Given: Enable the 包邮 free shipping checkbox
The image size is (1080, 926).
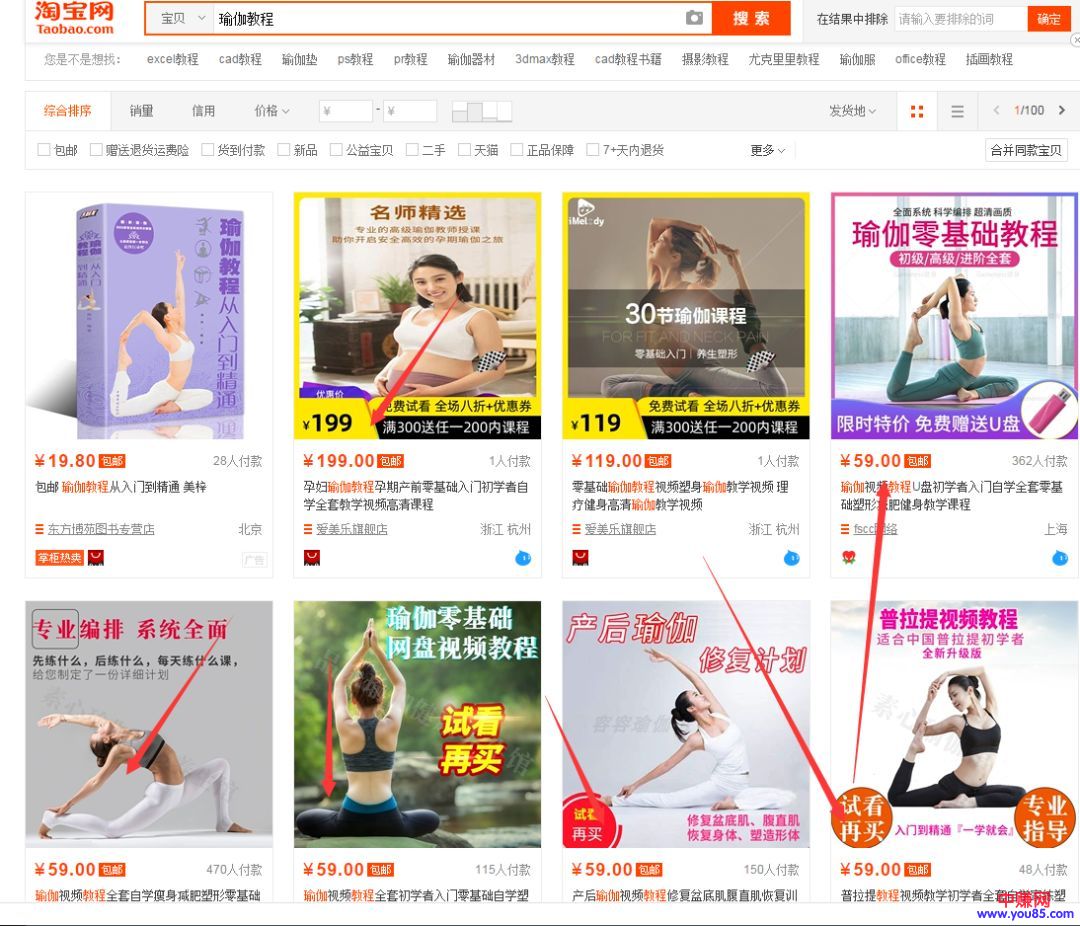Looking at the screenshot, I should (x=44, y=150).
